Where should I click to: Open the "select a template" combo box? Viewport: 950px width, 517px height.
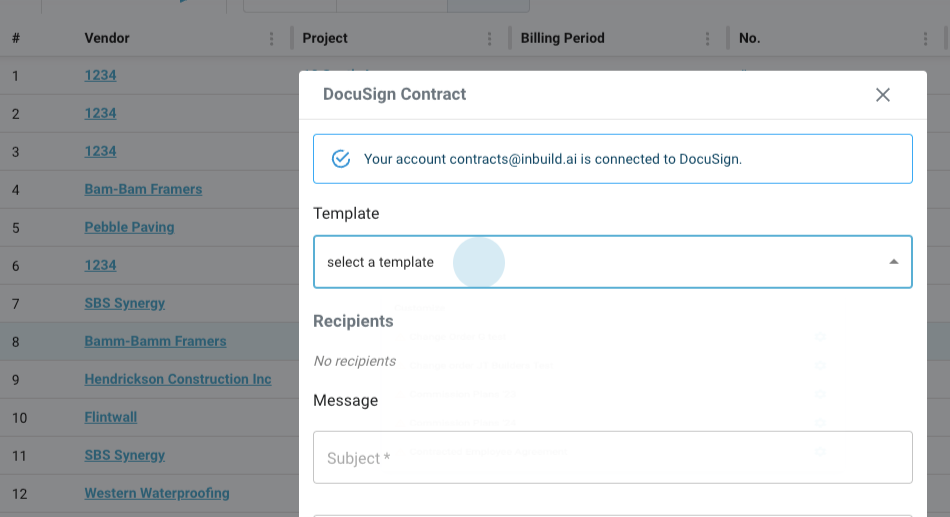coord(600,262)
